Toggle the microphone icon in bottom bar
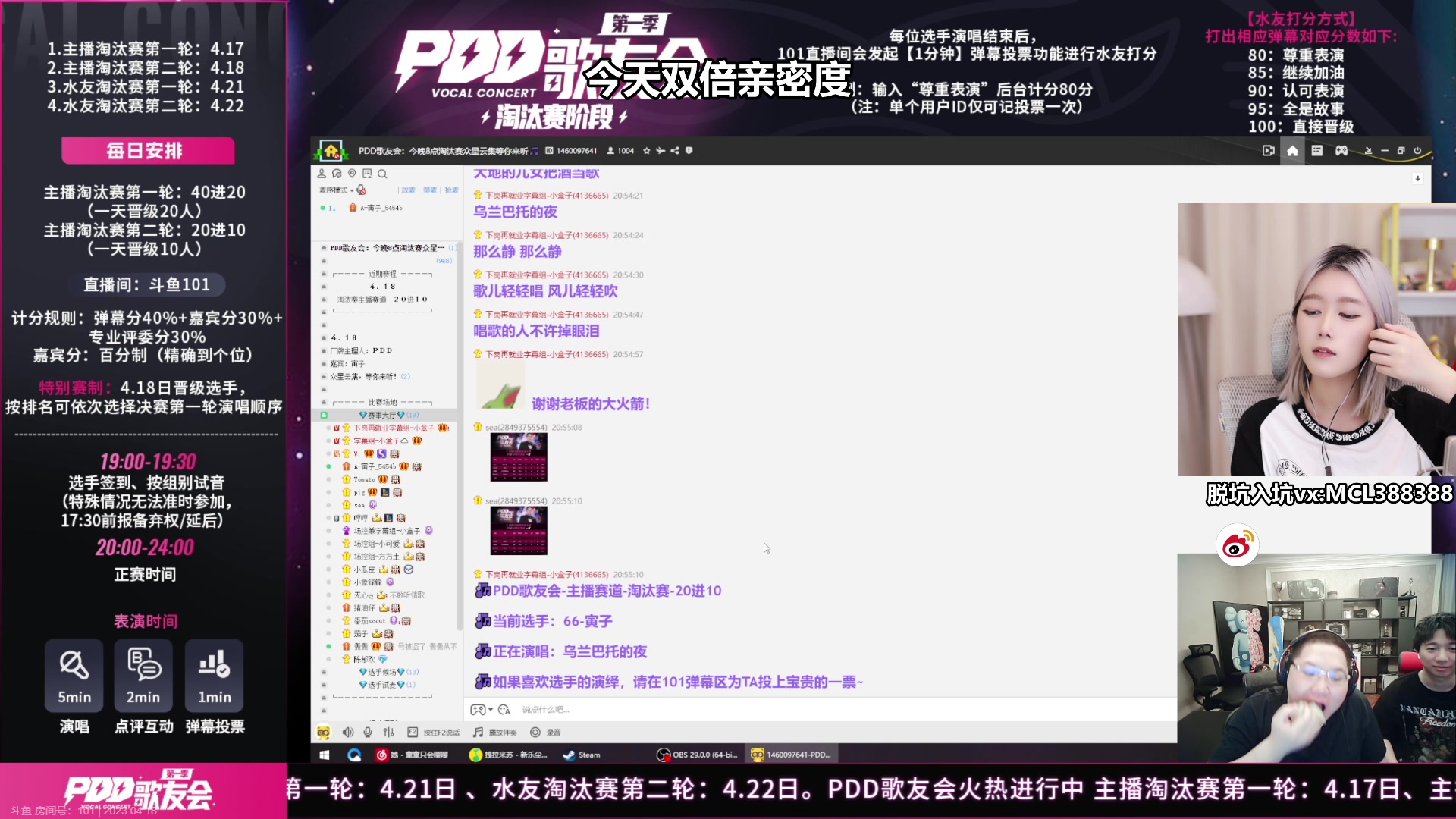The image size is (1456, 819). pyautogui.click(x=368, y=733)
